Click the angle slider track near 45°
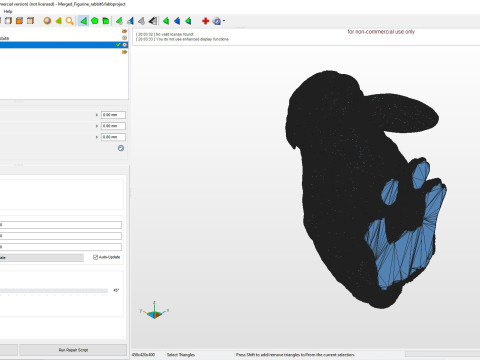 point(53,291)
